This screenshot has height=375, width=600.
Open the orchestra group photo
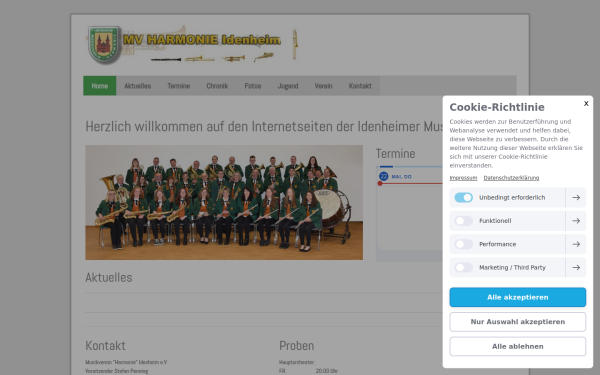224,202
